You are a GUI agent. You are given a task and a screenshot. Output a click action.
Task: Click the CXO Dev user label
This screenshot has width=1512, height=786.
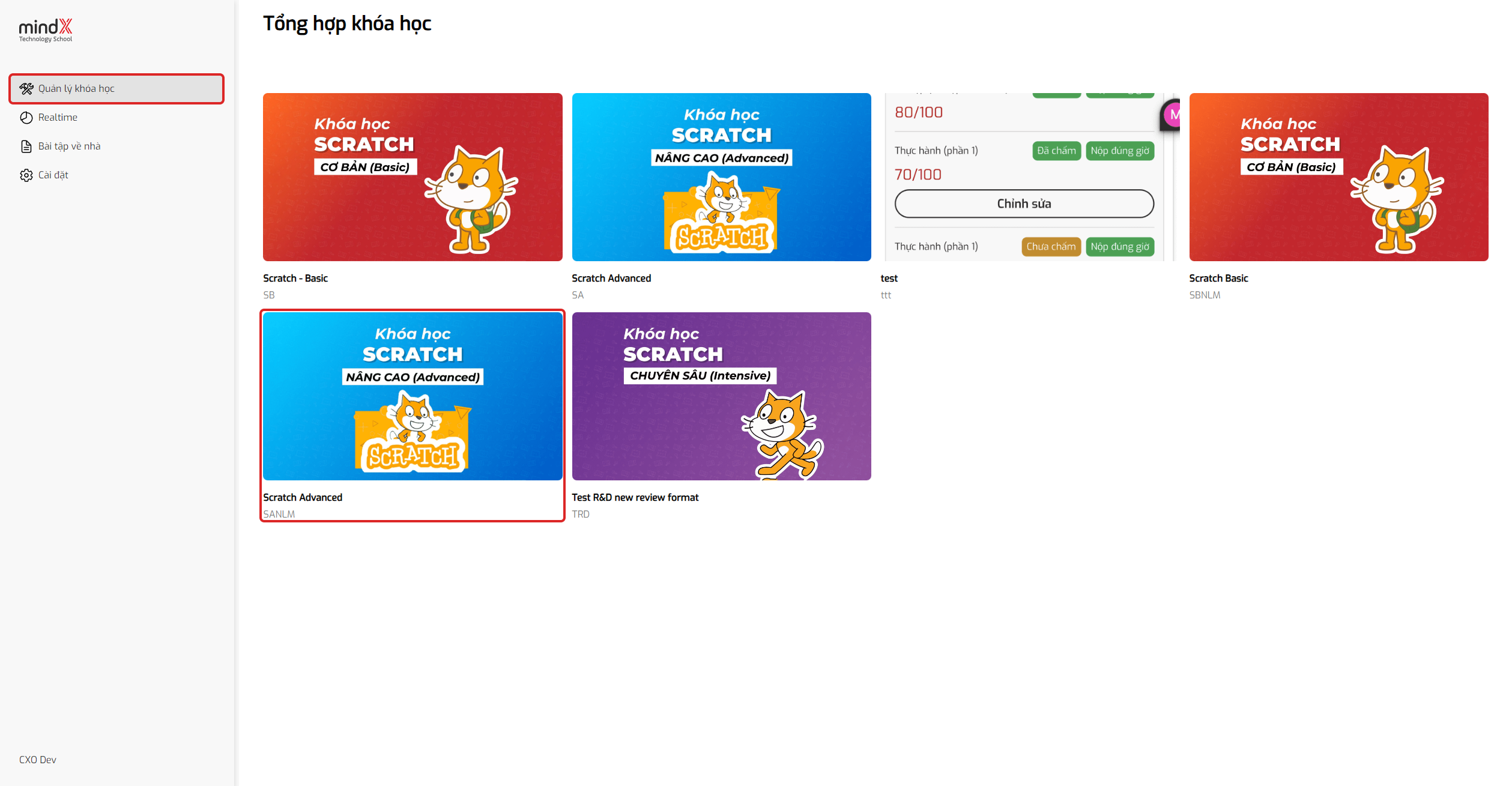pyautogui.click(x=38, y=760)
